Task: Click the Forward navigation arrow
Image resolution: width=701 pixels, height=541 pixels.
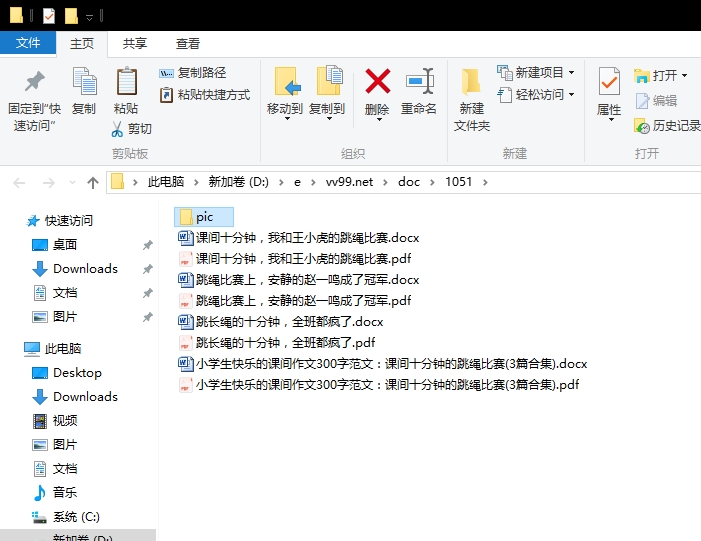Action: (48, 183)
